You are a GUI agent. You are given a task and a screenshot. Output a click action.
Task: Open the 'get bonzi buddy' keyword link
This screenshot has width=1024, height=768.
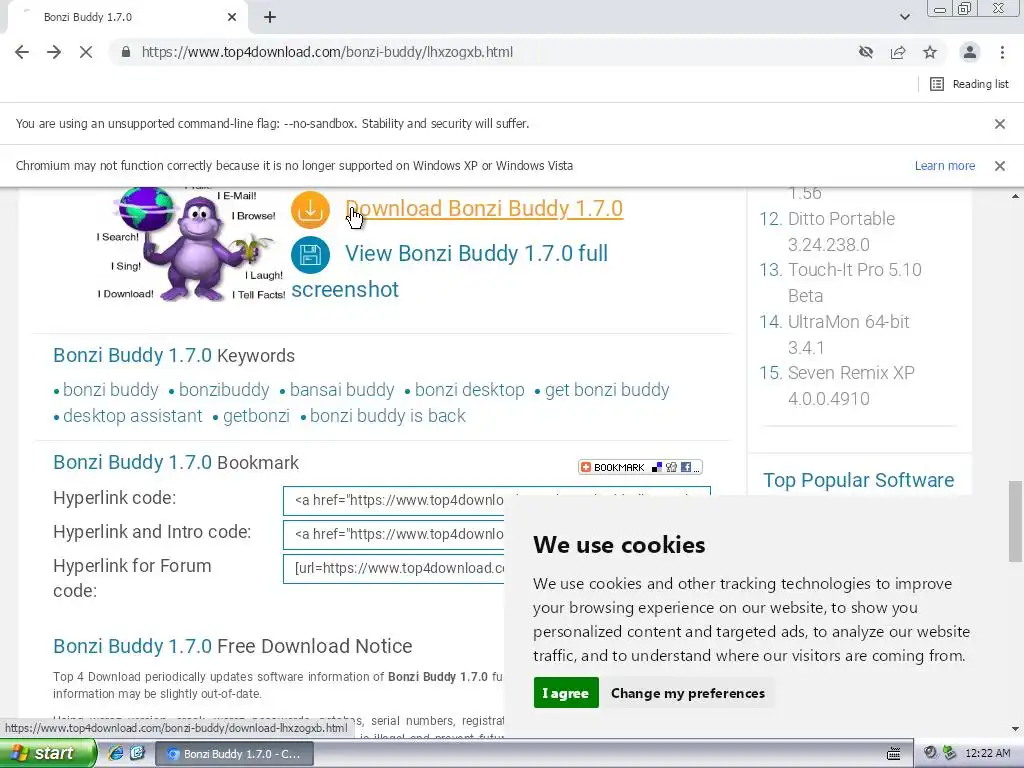(607, 390)
